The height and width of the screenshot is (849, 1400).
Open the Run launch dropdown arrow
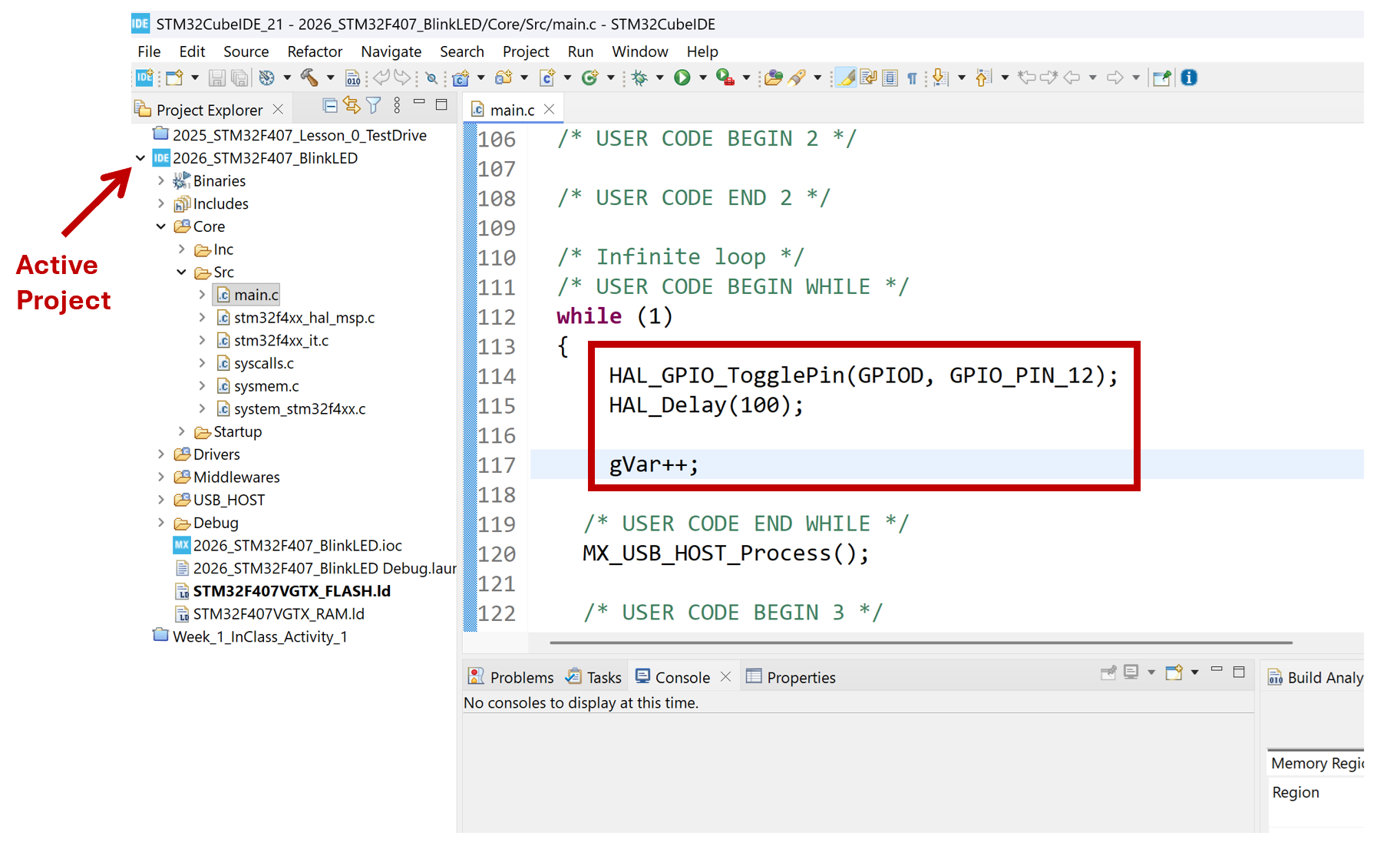[x=702, y=78]
